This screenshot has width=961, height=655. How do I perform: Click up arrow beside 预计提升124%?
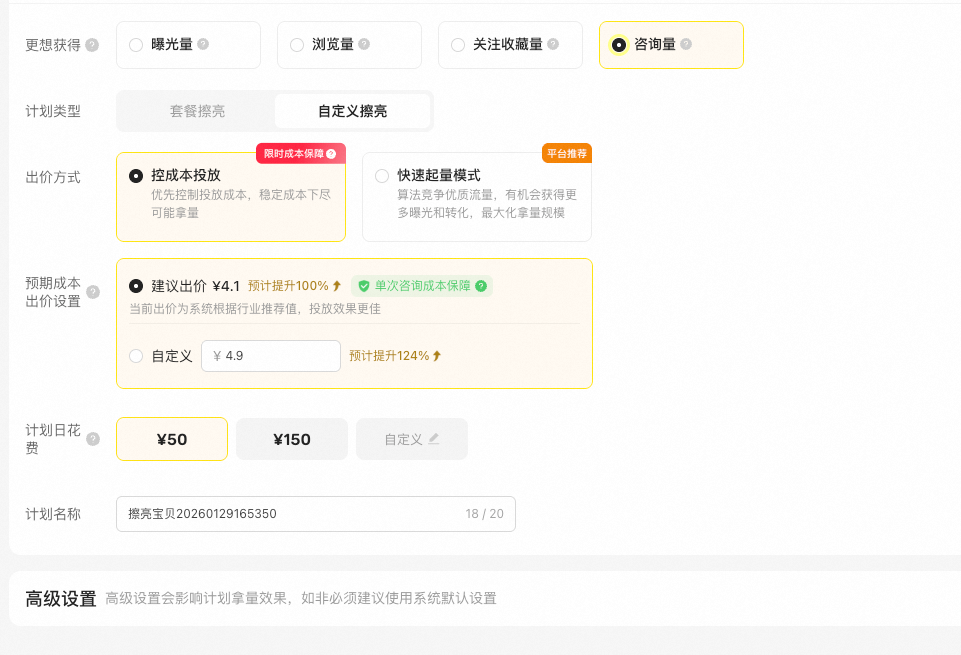pos(437,356)
